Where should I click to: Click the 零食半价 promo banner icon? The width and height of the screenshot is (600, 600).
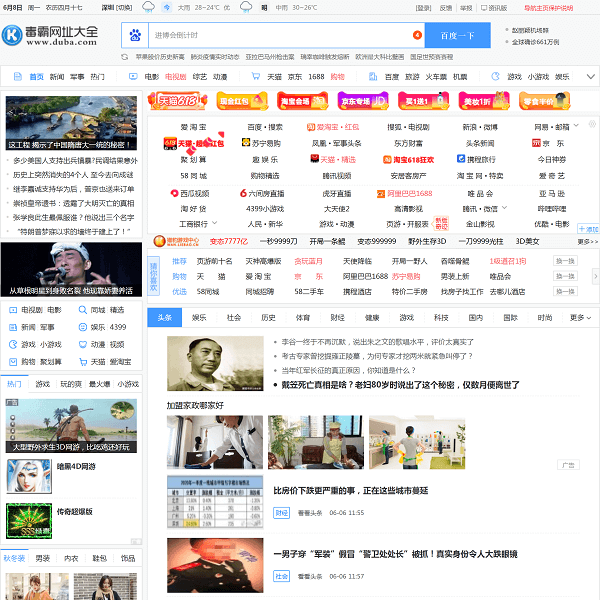pyautogui.click(x=545, y=101)
